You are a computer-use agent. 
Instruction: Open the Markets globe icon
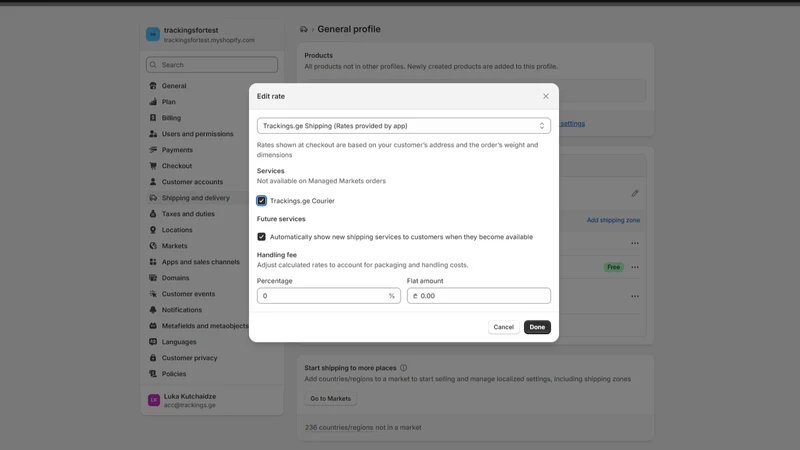(x=153, y=245)
